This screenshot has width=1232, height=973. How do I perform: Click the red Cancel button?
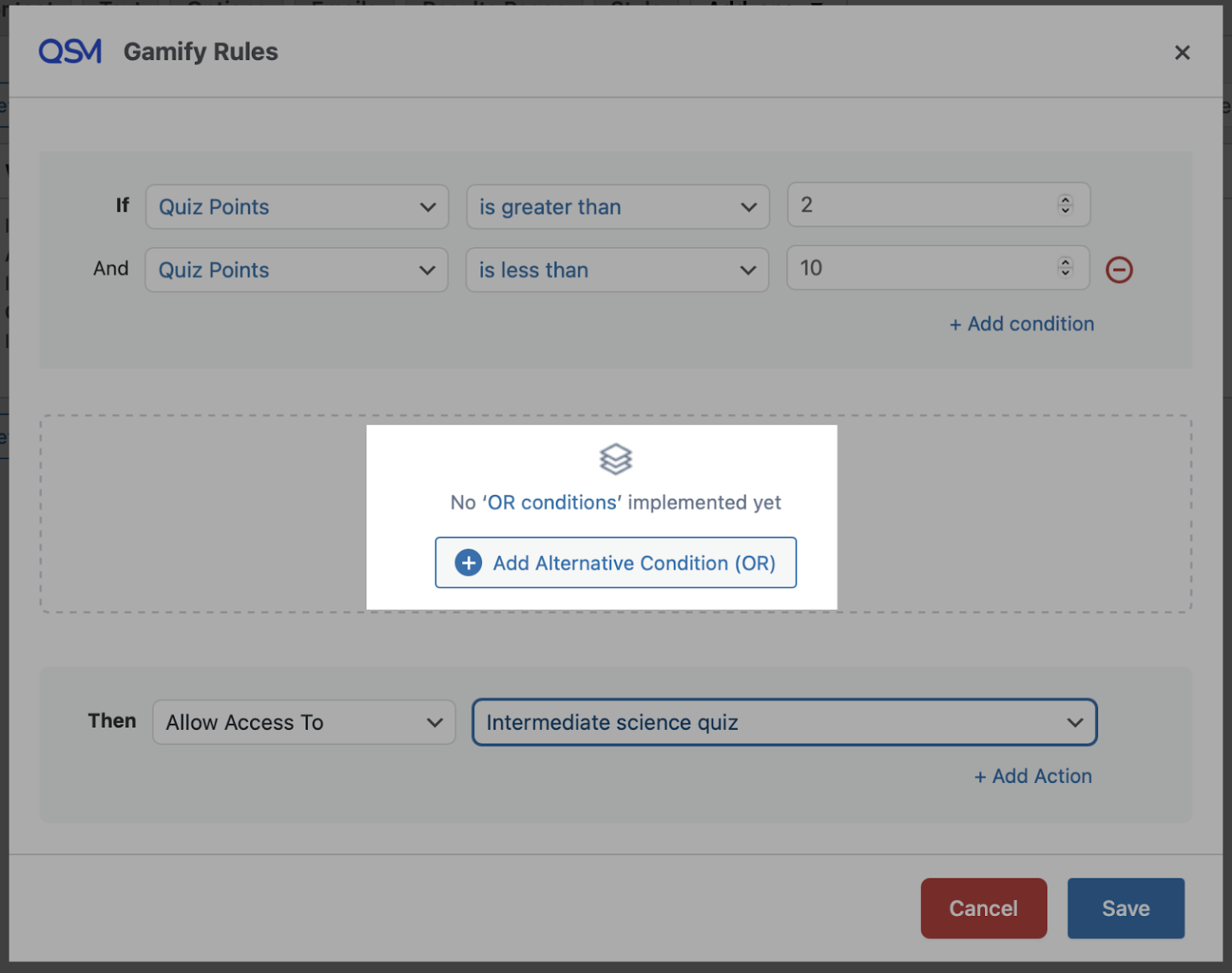pos(983,908)
